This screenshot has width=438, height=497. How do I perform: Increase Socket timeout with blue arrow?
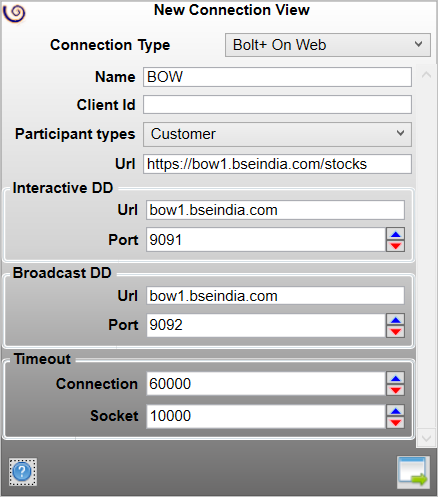396,411
